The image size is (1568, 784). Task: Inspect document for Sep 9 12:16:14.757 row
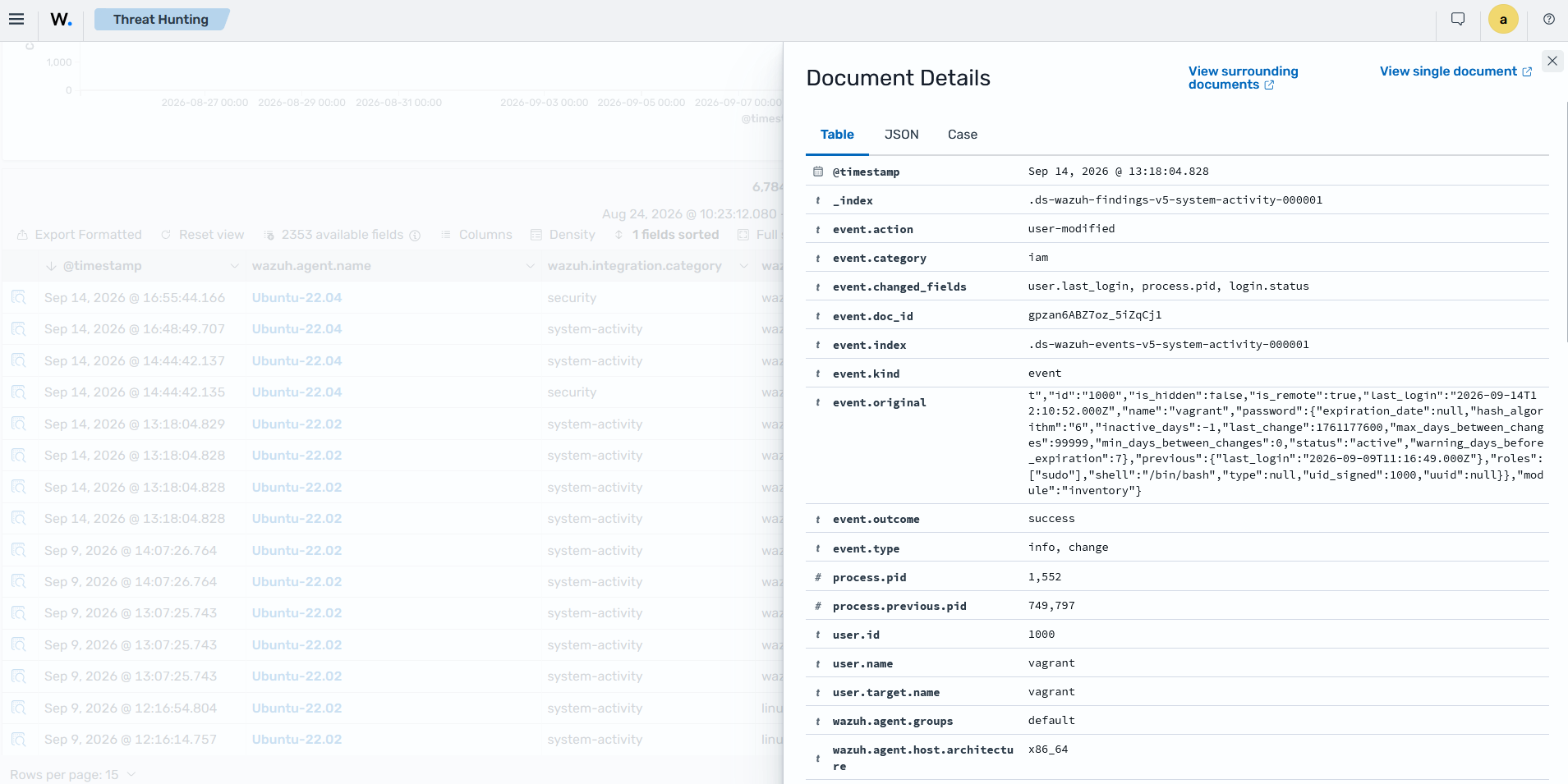[x=19, y=739]
